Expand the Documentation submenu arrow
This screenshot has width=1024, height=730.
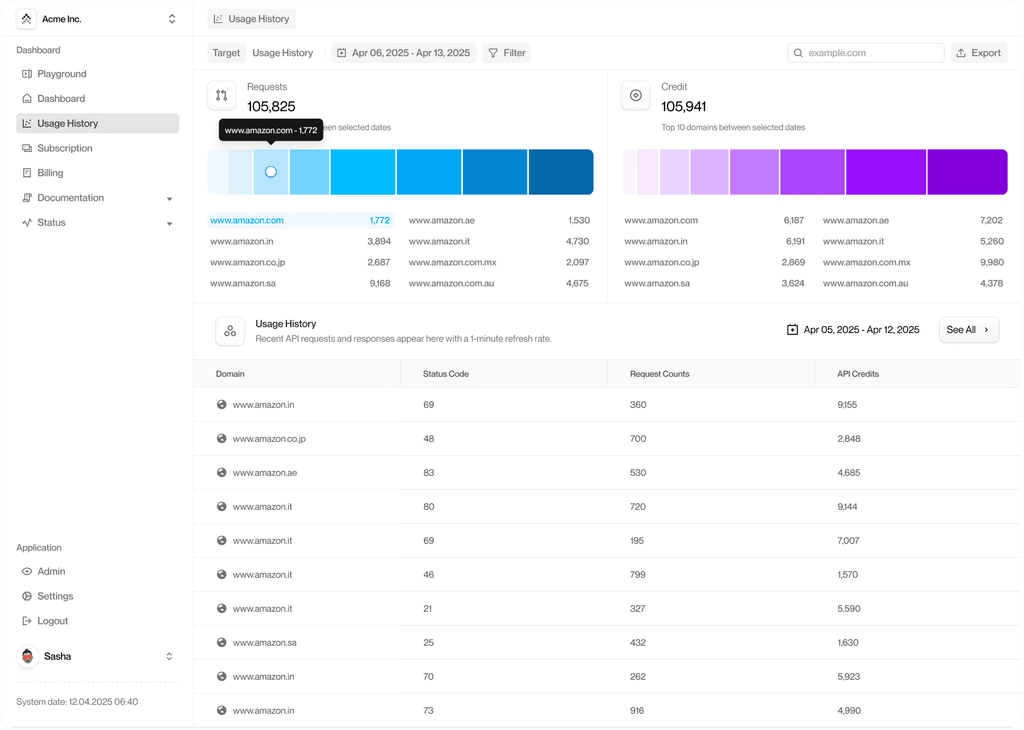tap(170, 198)
